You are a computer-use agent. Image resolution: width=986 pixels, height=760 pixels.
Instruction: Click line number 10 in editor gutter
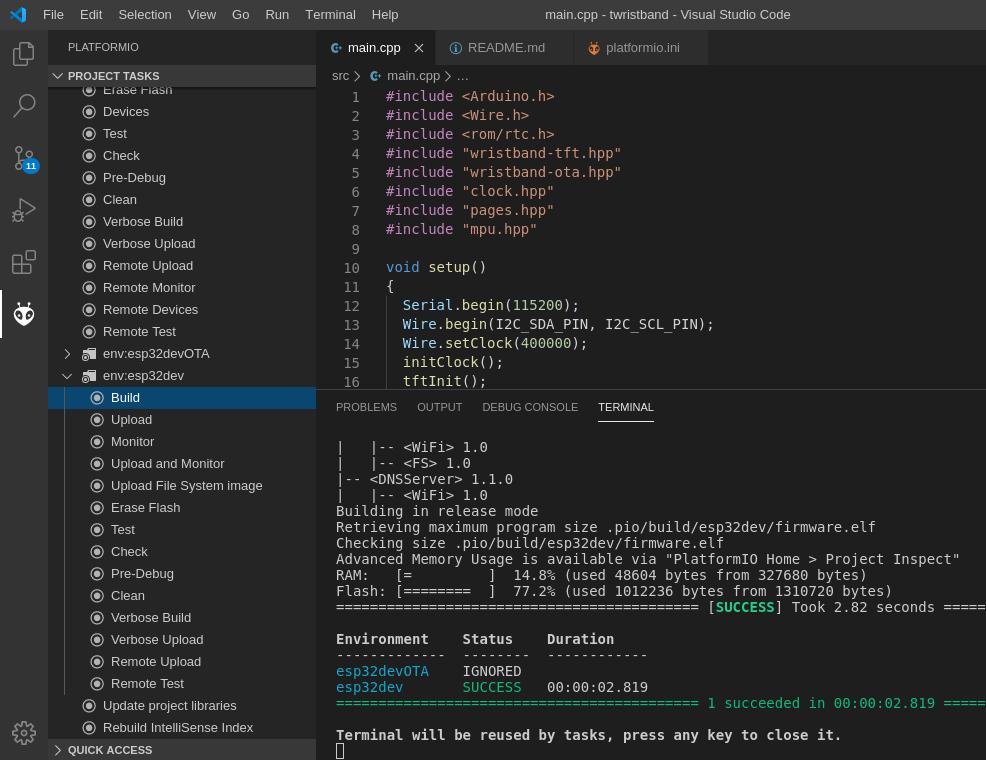point(352,268)
